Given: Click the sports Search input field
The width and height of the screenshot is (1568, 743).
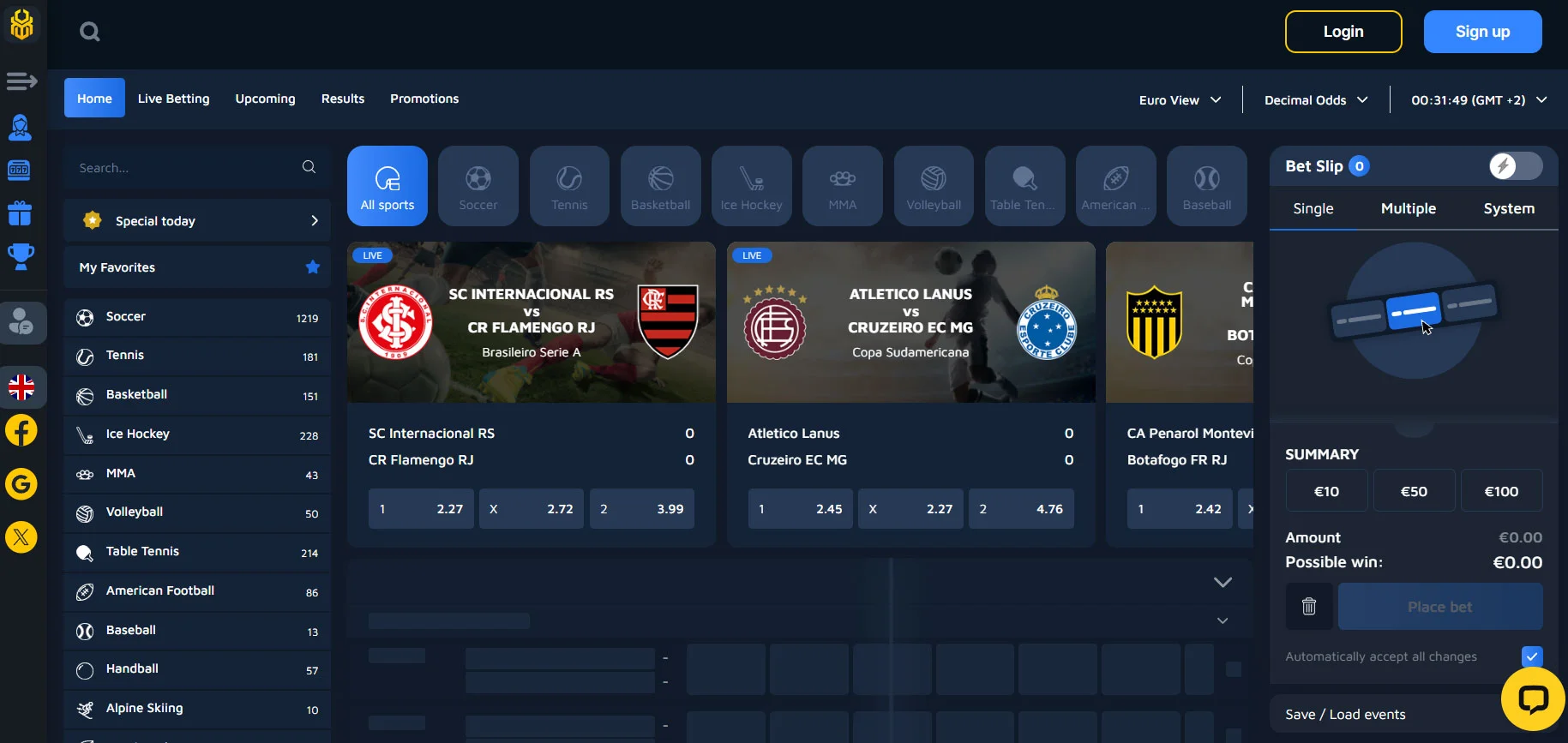Looking at the screenshot, I should (x=197, y=168).
